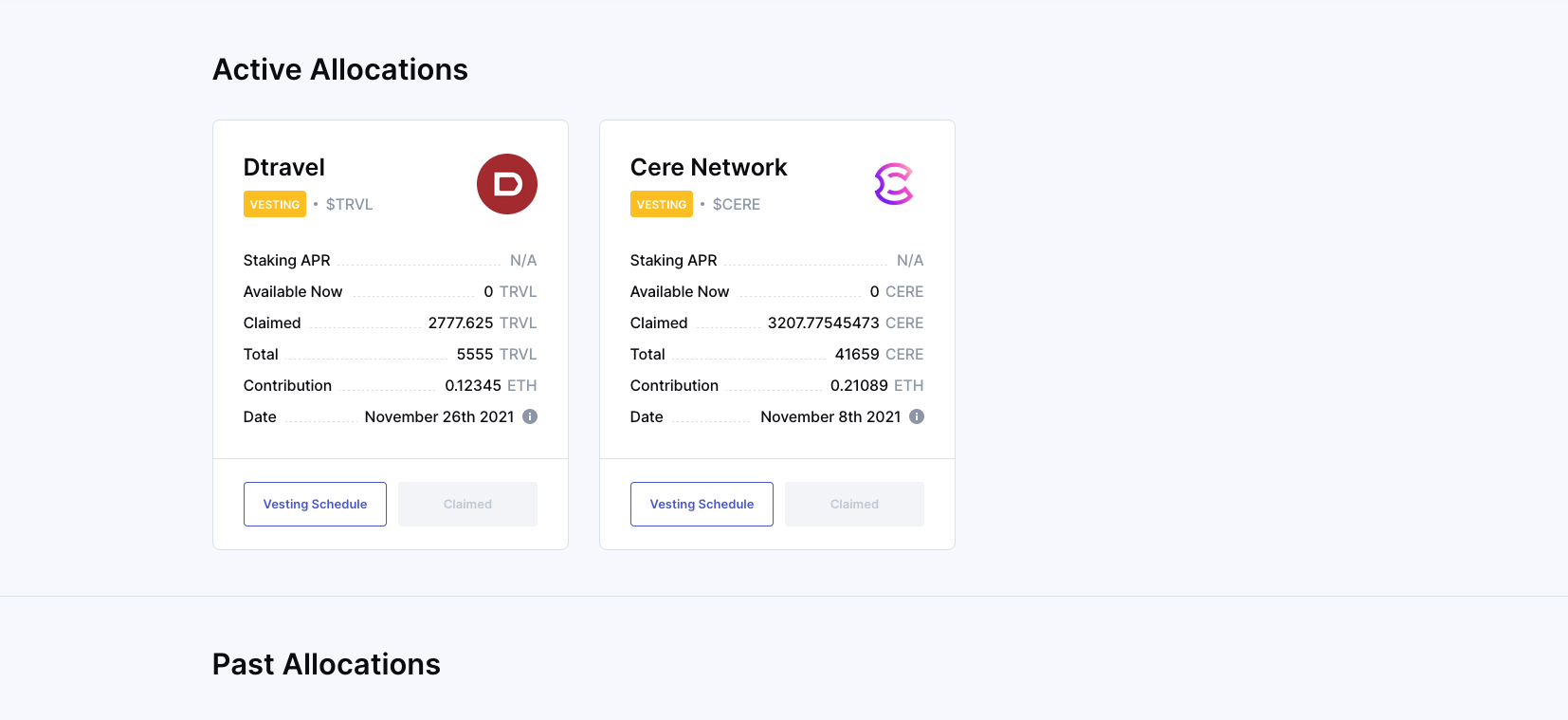The height and width of the screenshot is (720, 1568).
Task: Click info icon beside November 8th 2021
Action: coord(917,416)
